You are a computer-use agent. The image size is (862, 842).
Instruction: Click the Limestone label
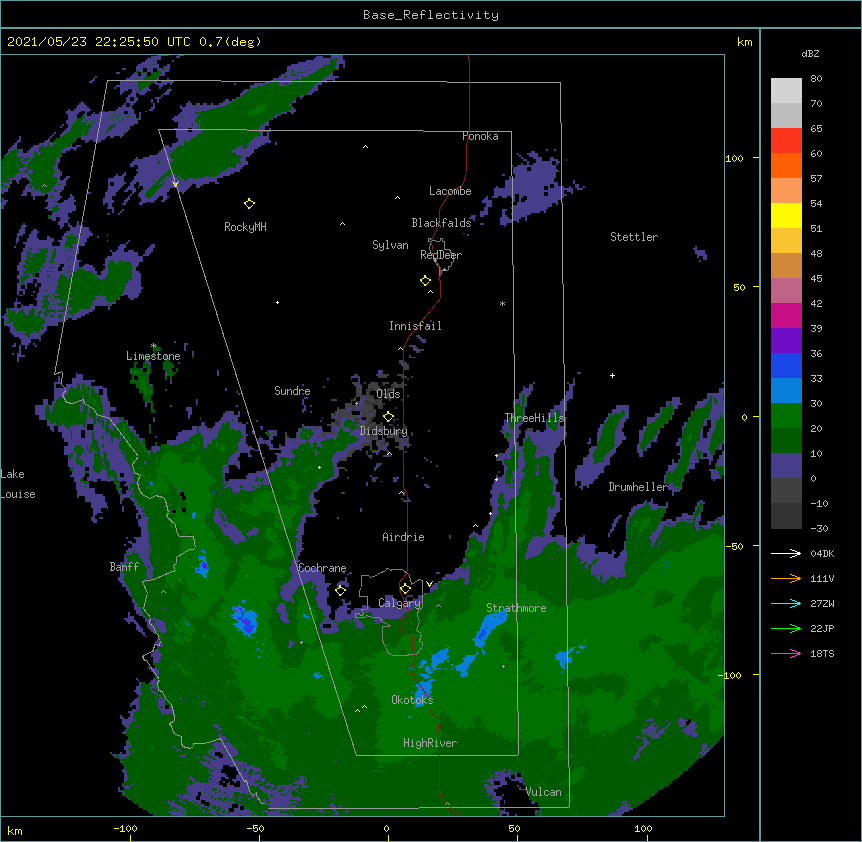coord(153,356)
